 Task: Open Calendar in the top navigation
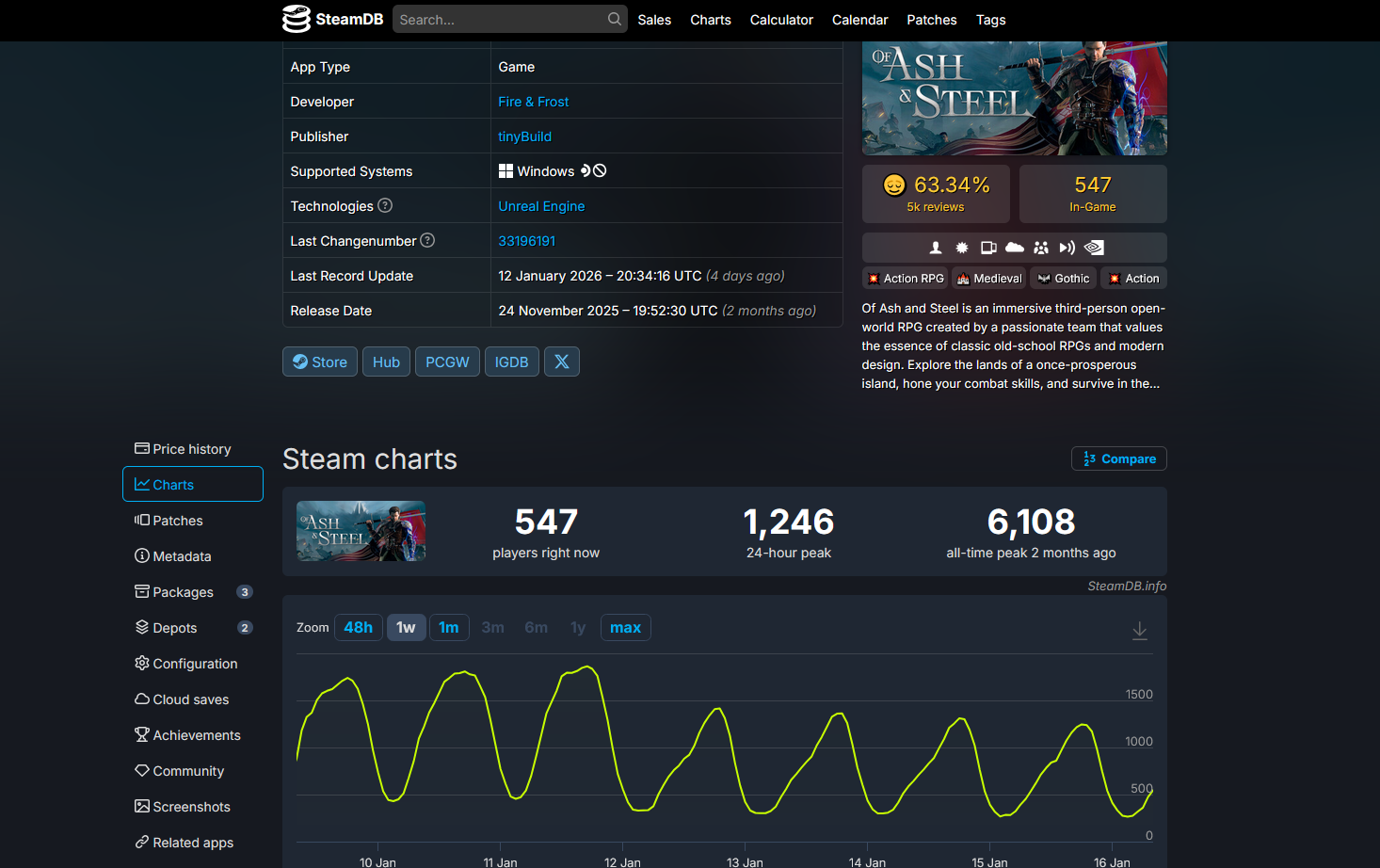coord(860,20)
